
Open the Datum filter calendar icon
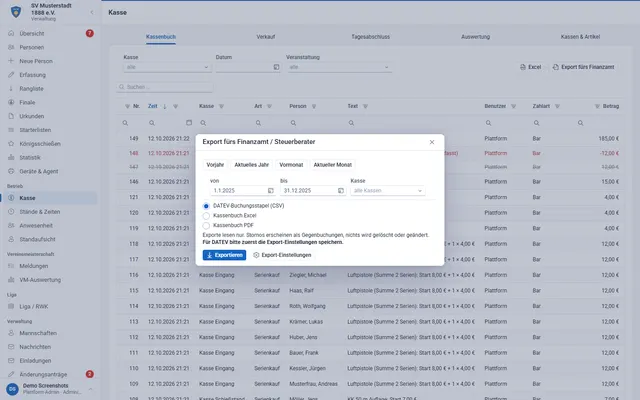pyautogui.click(x=276, y=67)
